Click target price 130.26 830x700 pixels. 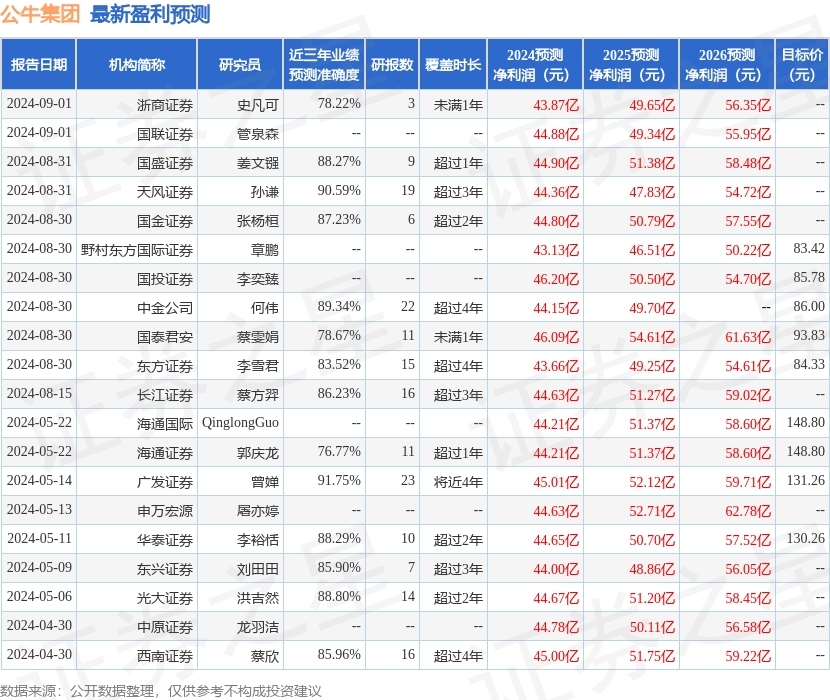click(x=806, y=539)
